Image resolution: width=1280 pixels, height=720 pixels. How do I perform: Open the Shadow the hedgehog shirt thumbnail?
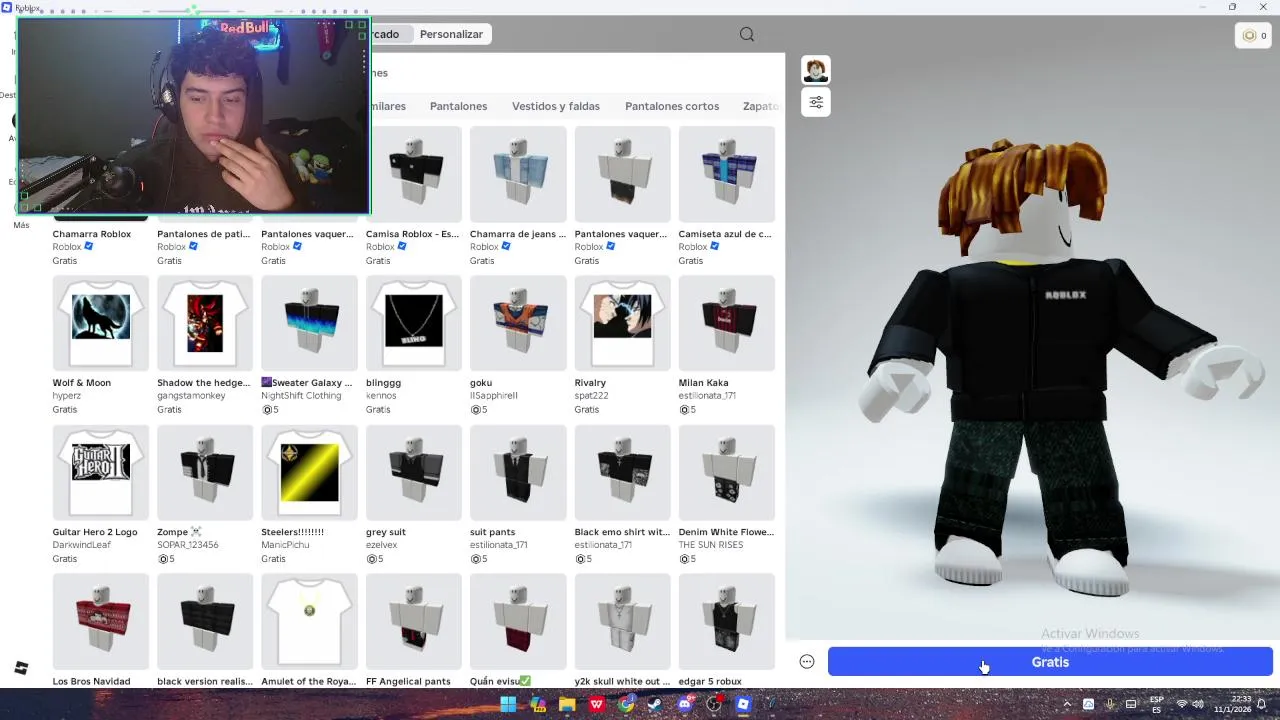[205, 323]
